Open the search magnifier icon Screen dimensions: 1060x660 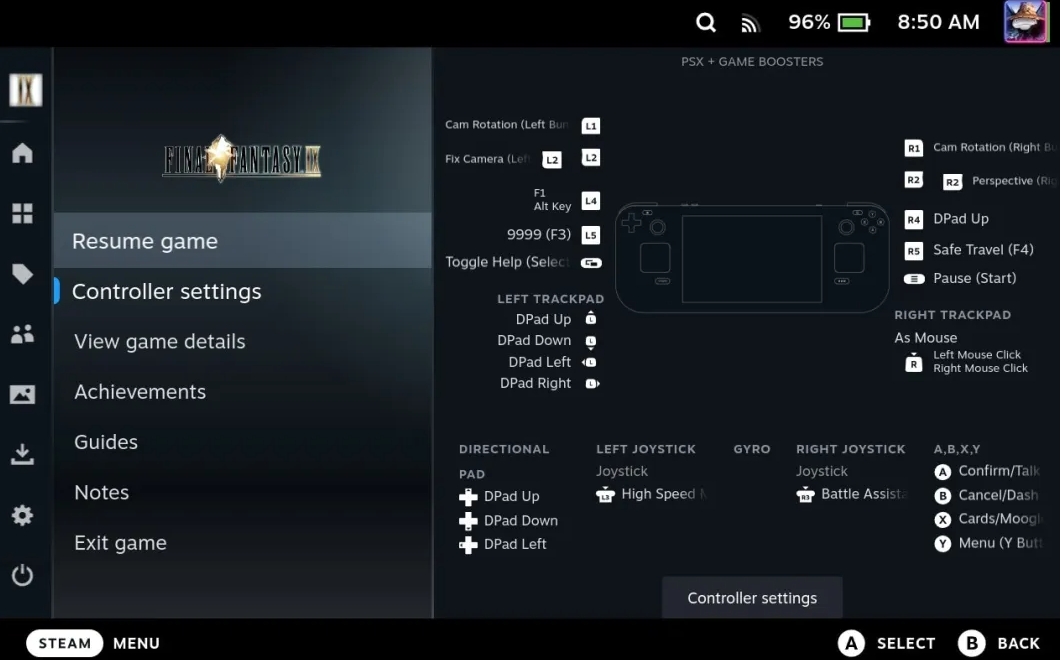pyautogui.click(x=706, y=22)
